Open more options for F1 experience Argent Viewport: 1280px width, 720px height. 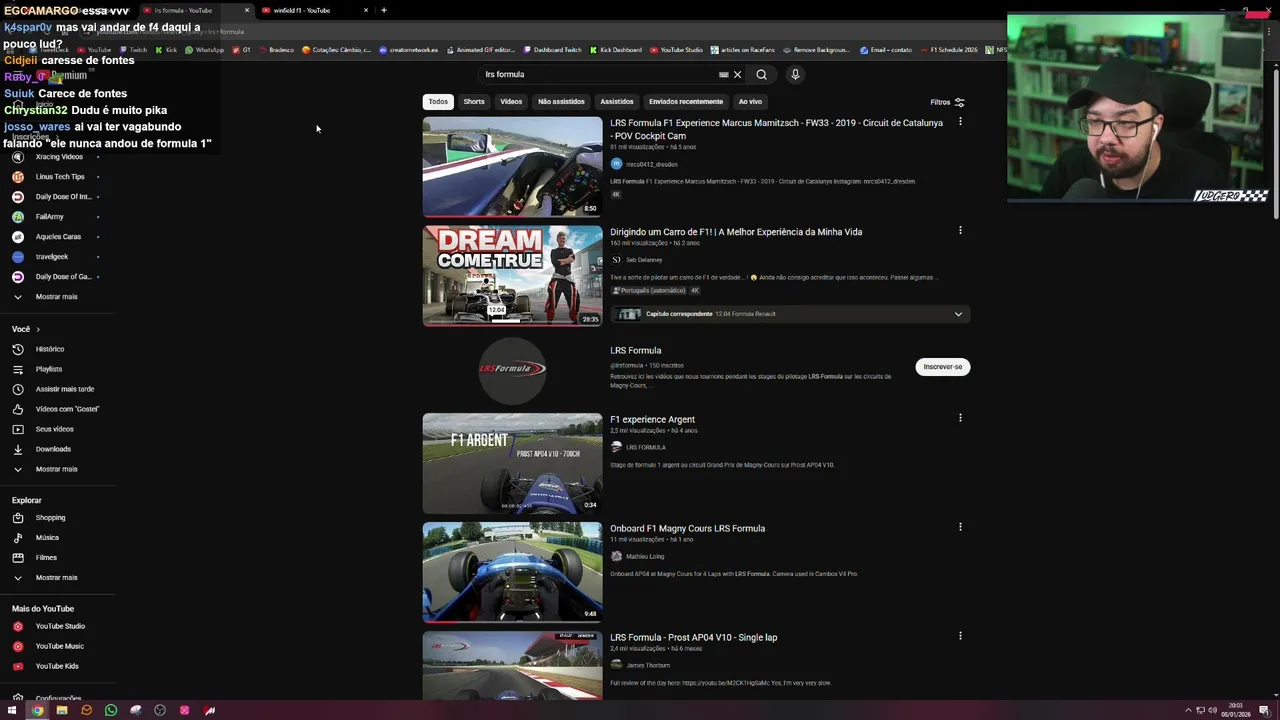pos(960,418)
